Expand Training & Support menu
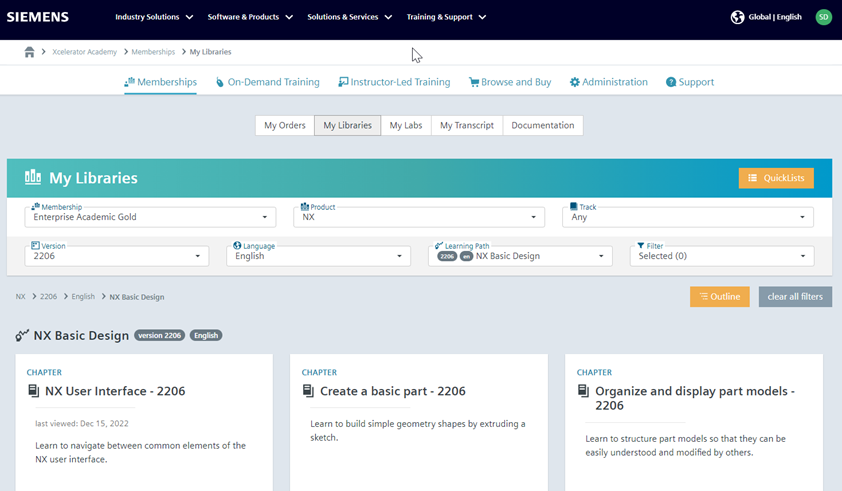 (x=446, y=17)
